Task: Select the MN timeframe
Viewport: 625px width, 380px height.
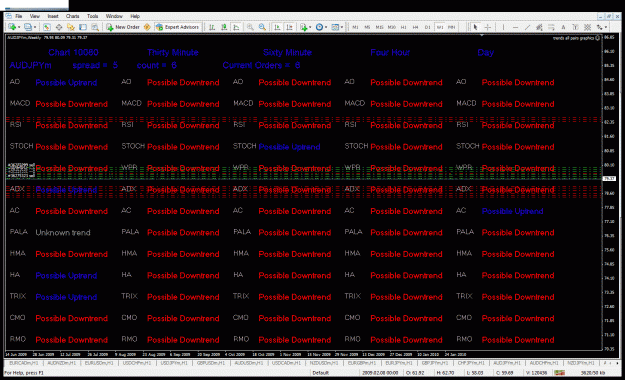Action: click(x=451, y=27)
